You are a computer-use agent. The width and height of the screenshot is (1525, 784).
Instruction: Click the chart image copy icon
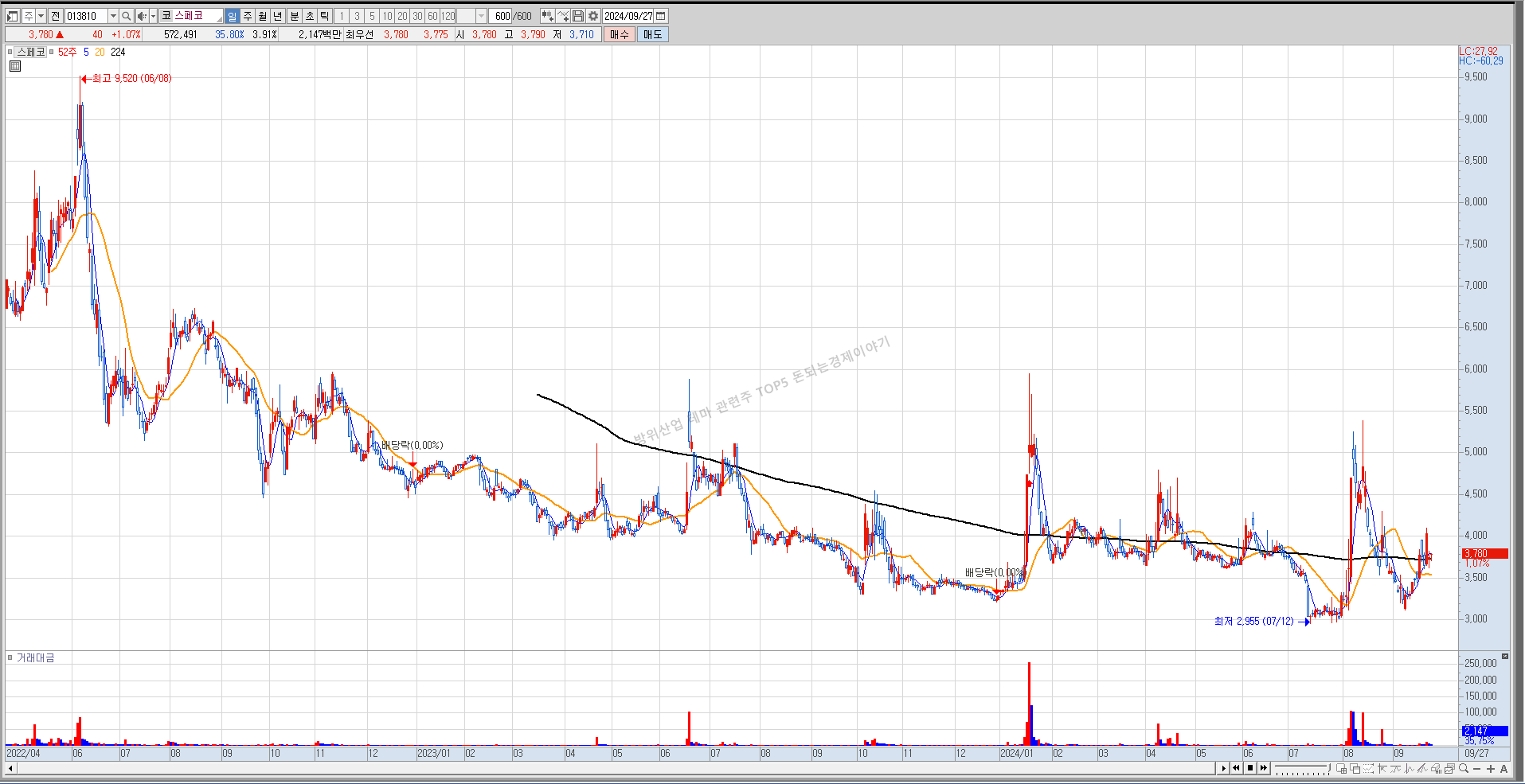[1450, 768]
